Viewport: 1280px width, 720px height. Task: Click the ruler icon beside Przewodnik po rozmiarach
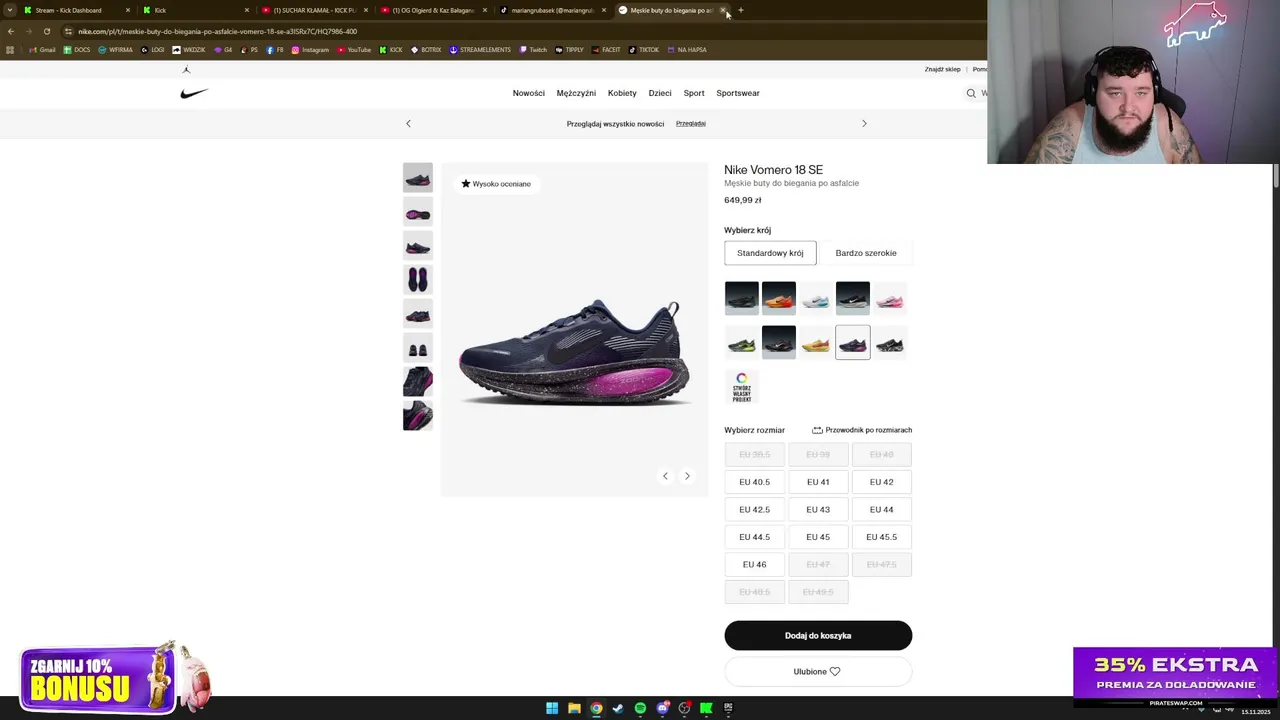click(x=817, y=430)
